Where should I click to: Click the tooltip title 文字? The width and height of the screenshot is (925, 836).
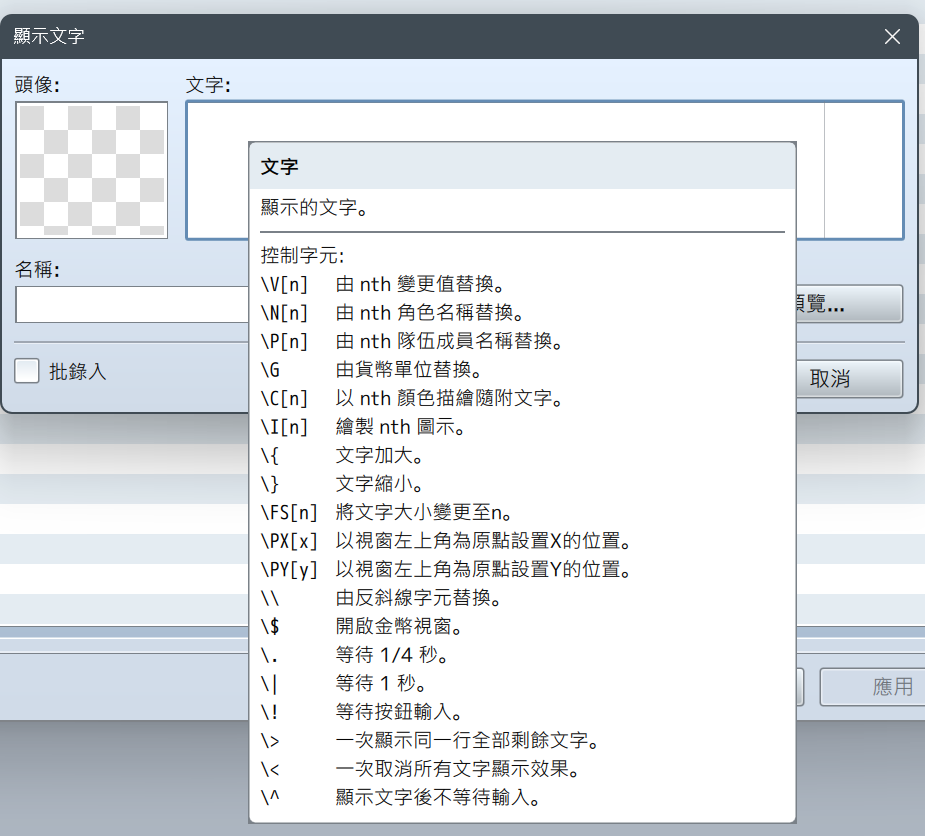[280, 167]
